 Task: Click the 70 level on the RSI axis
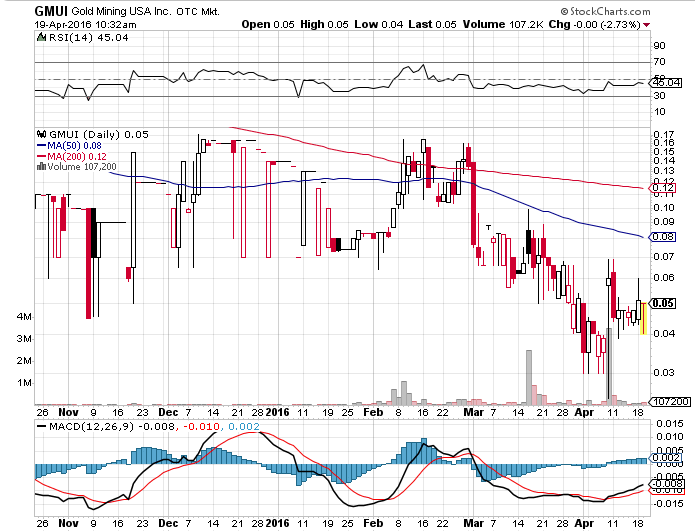[x=659, y=62]
